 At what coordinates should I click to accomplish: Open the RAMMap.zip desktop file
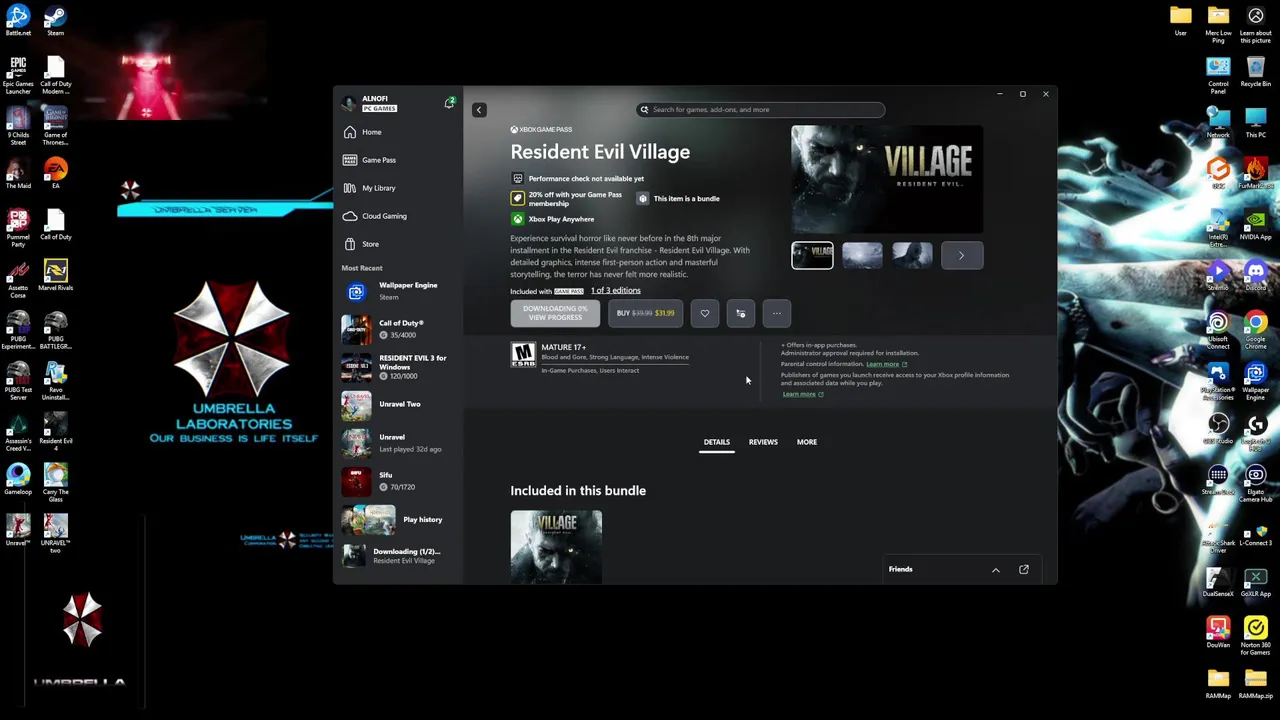click(1256, 683)
